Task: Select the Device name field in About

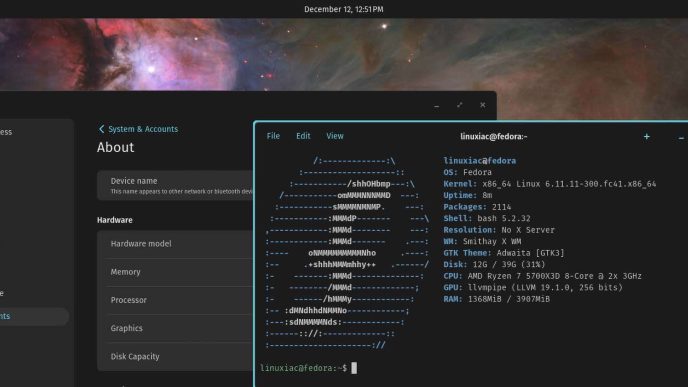Action: [176, 185]
